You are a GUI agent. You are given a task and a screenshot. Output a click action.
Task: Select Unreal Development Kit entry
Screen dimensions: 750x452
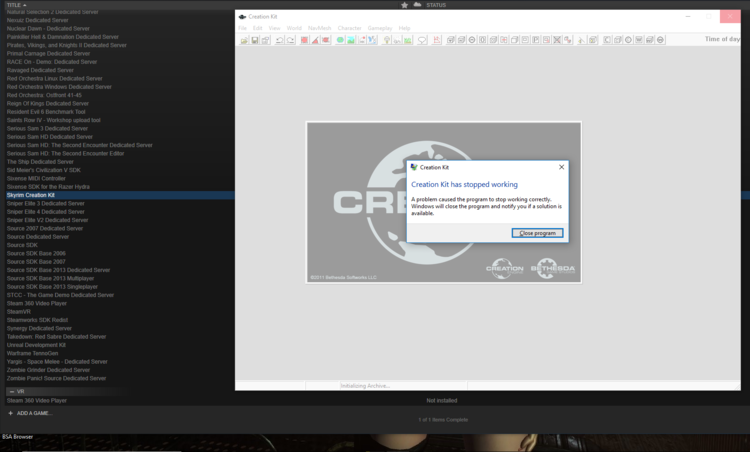(x=36, y=345)
